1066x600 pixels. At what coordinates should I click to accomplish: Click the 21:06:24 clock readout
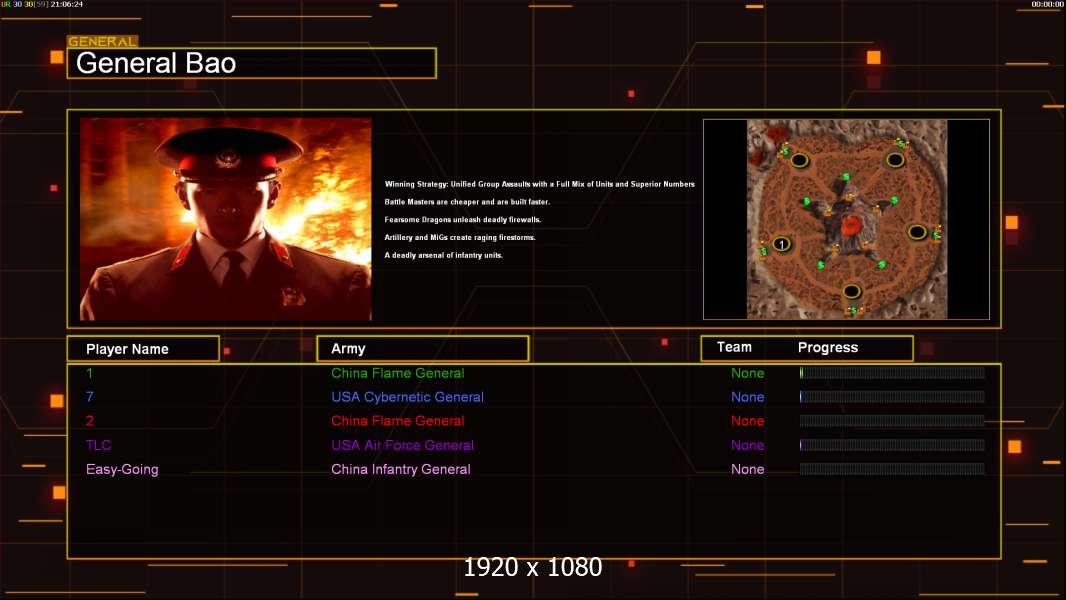pos(67,4)
